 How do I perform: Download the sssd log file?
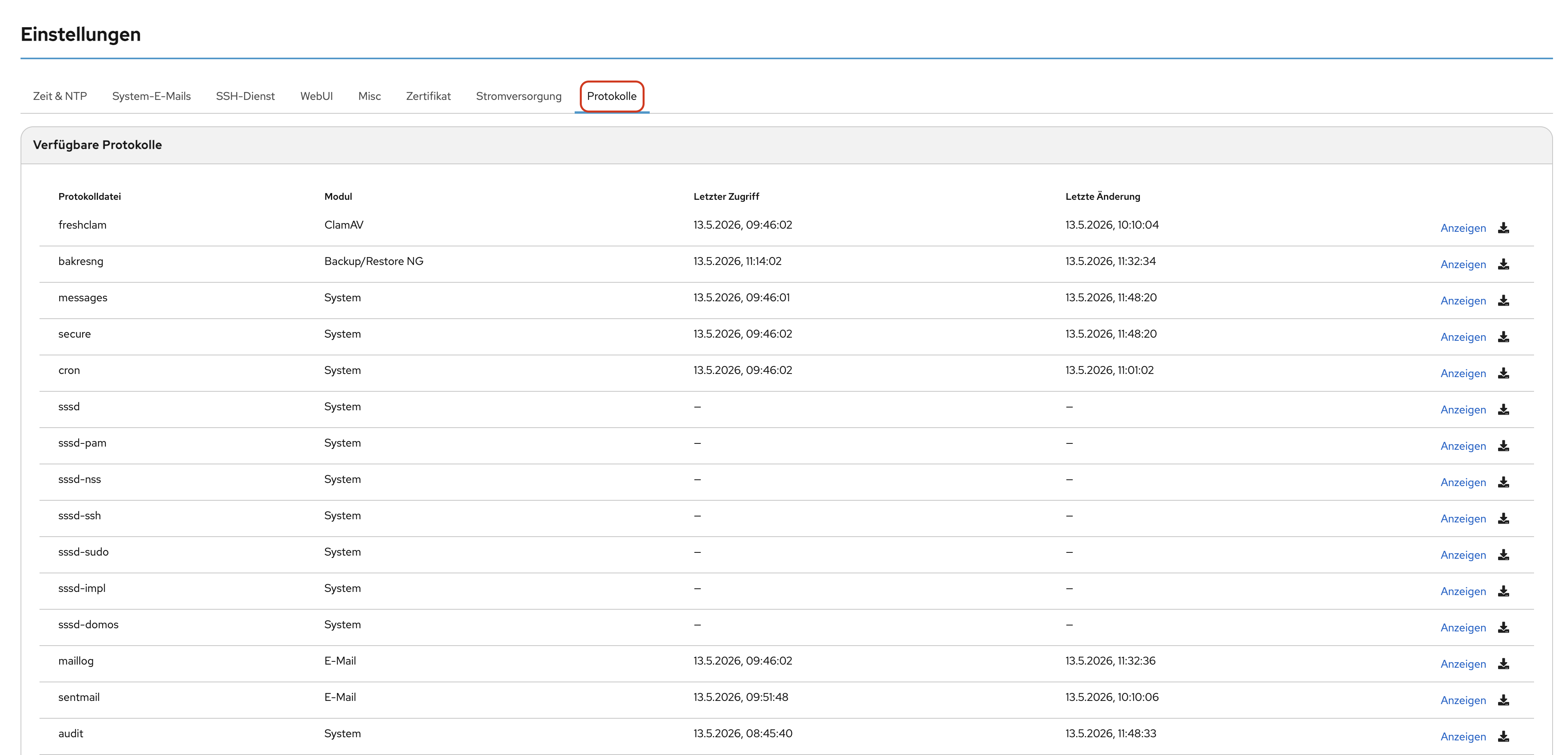(1503, 409)
